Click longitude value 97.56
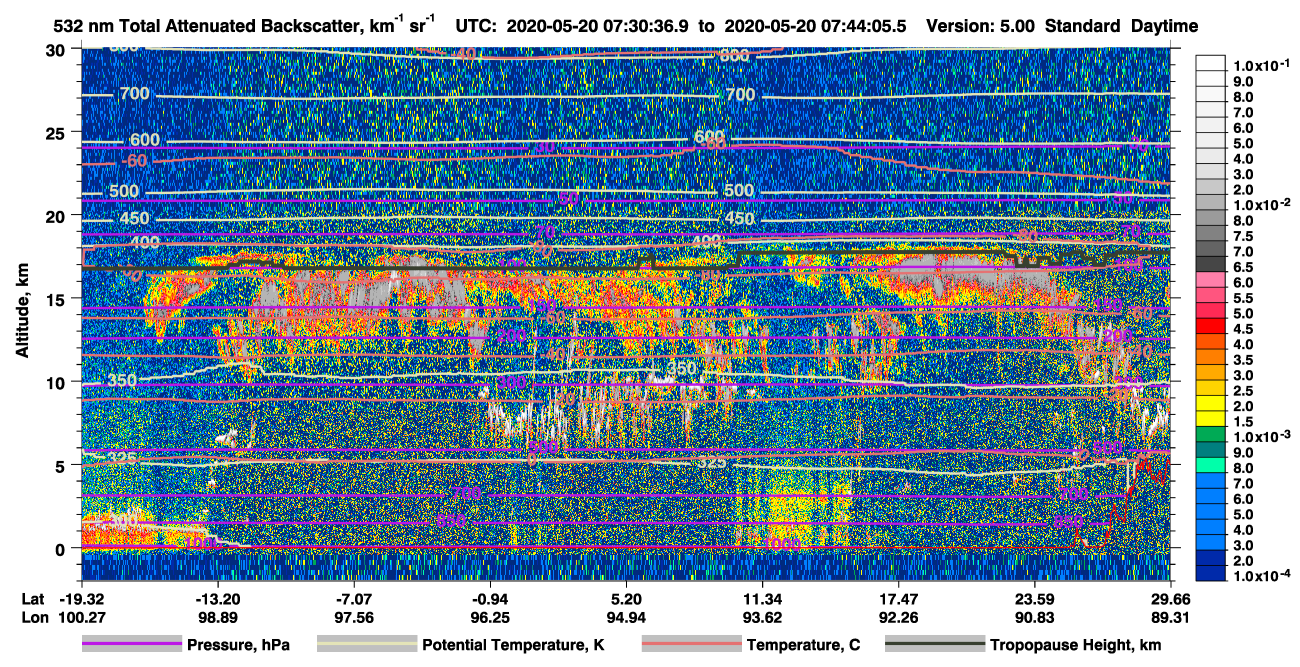Viewport: 1300px width, 667px height. 354,617
